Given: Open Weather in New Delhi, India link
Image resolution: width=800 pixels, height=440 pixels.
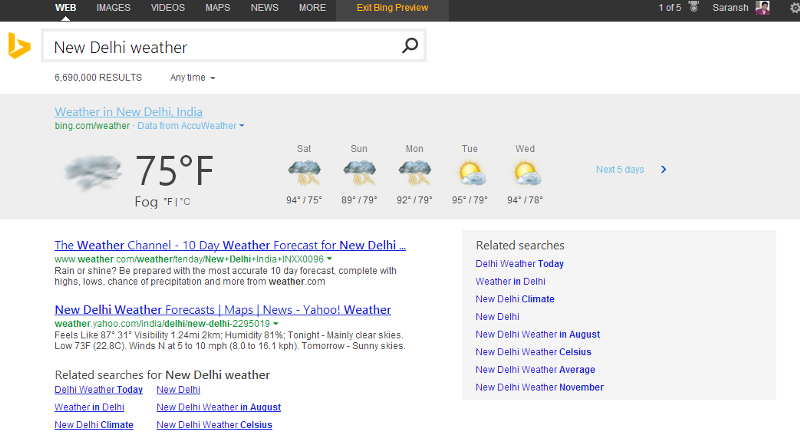Looking at the screenshot, I should 129,112.
